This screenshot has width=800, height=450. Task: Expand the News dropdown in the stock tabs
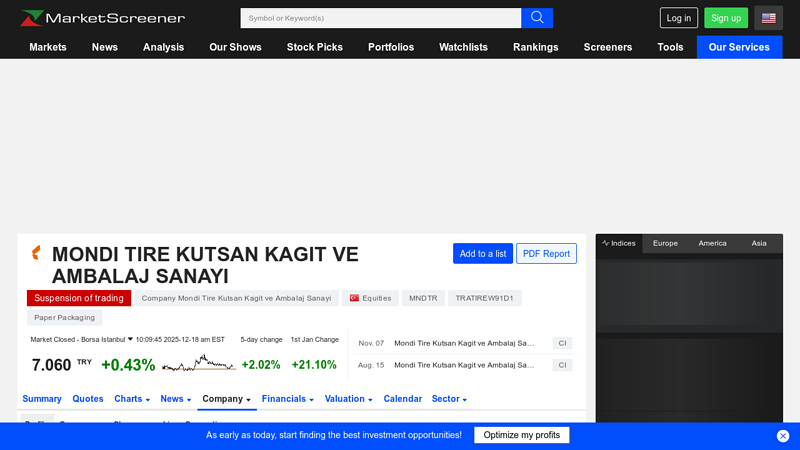[x=176, y=399]
